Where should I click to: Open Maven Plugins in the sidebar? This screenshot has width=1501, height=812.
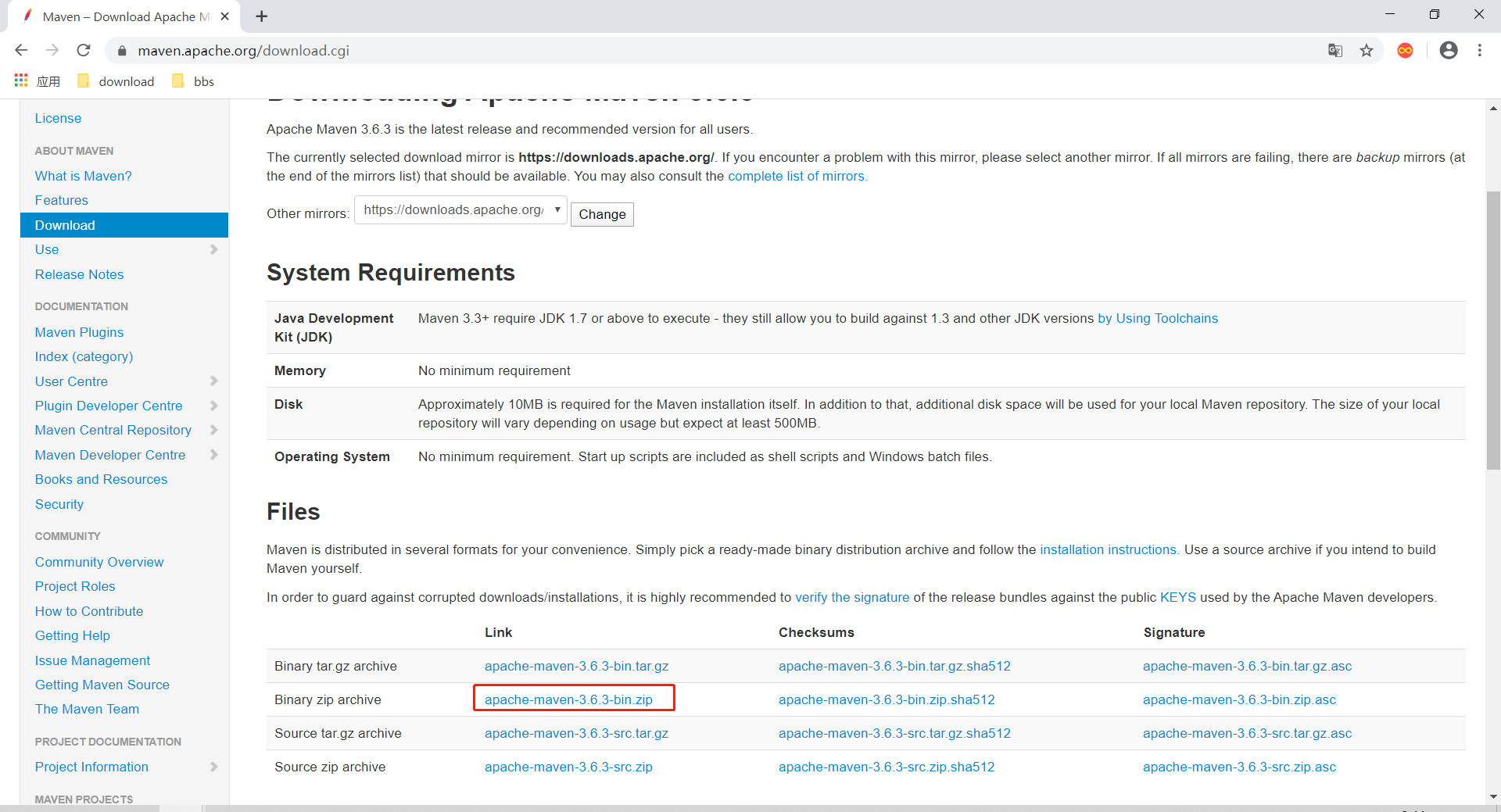point(79,332)
